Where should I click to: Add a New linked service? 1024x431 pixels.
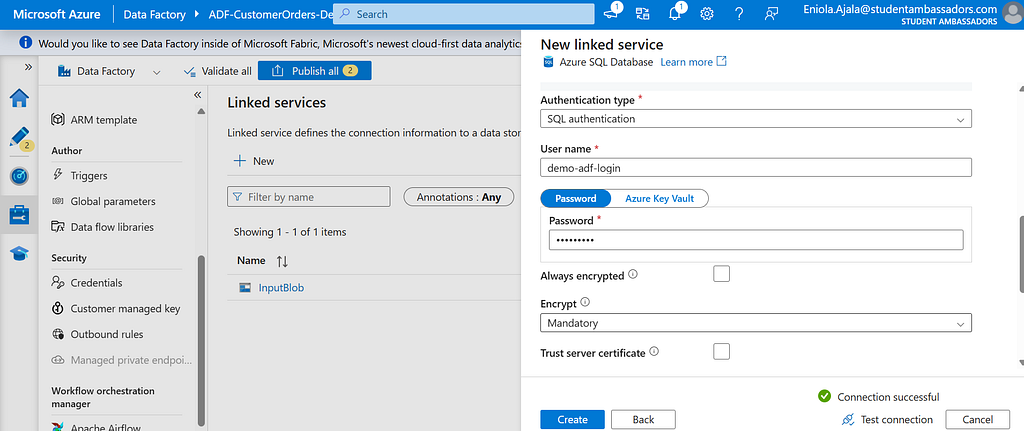pos(254,161)
